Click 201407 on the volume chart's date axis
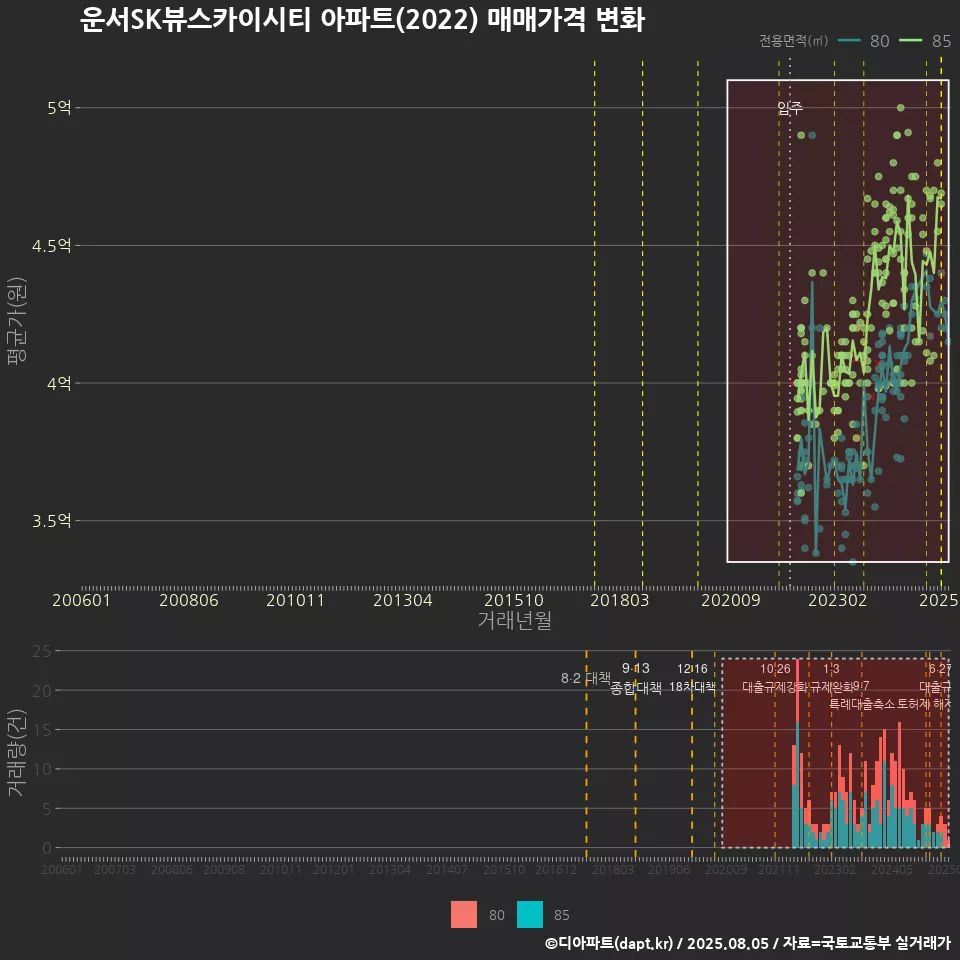This screenshot has height=960, width=960. tap(447, 869)
